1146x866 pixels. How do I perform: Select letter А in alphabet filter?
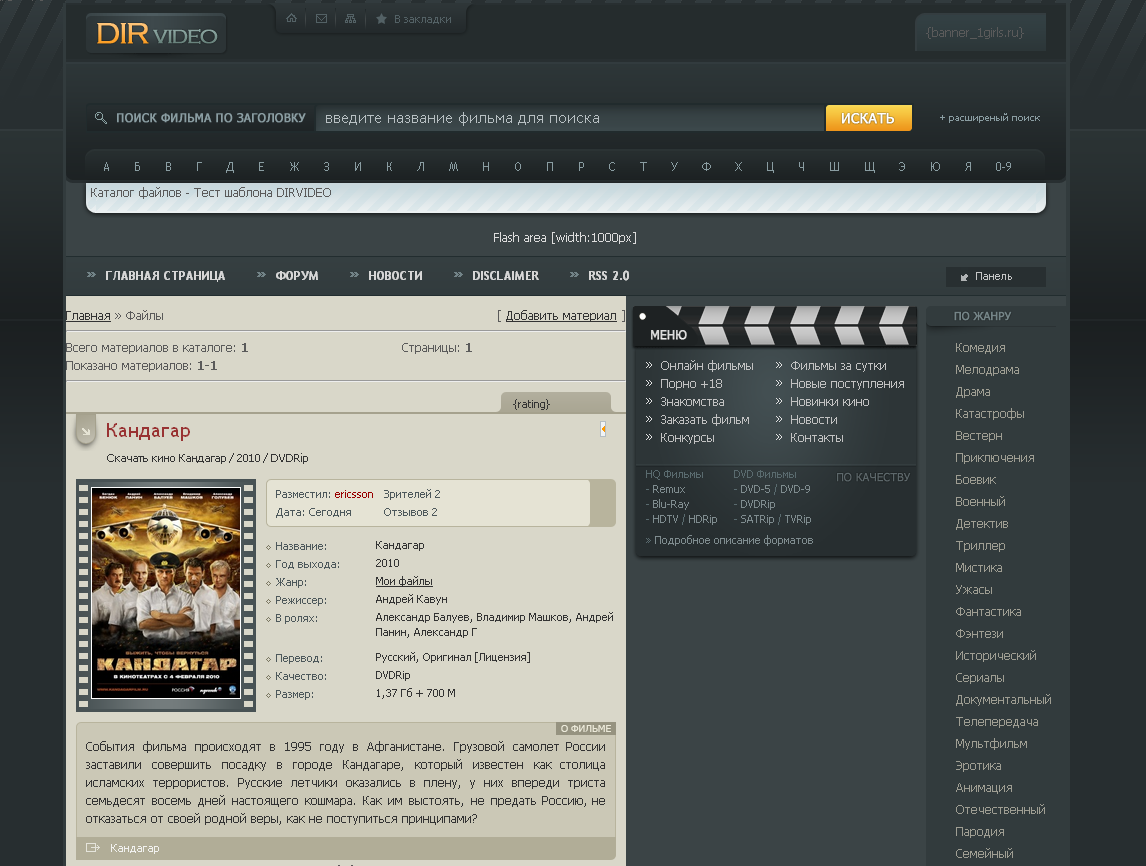pyautogui.click(x=107, y=167)
